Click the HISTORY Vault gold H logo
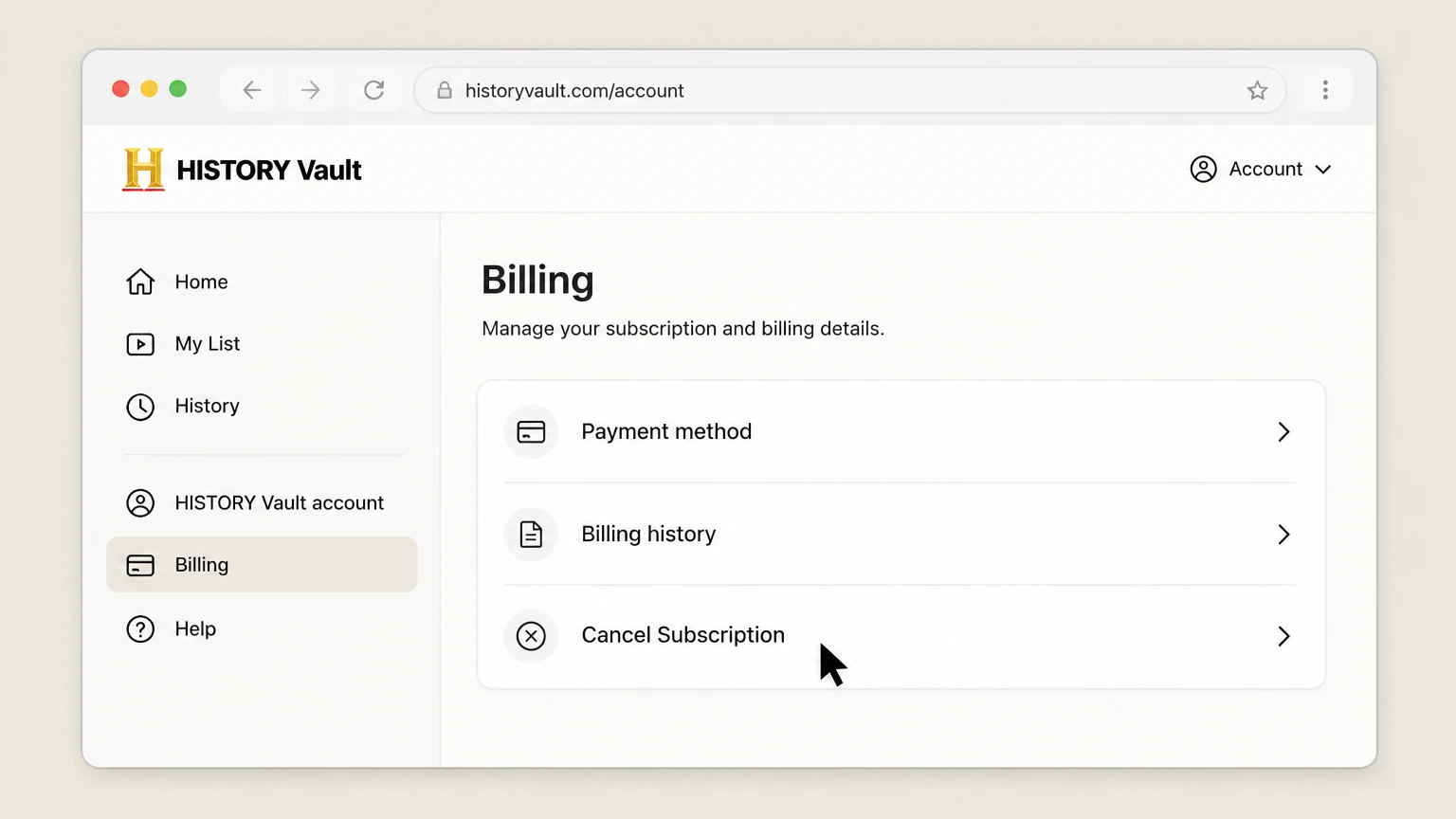The image size is (1456, 819). pyautogui.click(x=143, y=170)
